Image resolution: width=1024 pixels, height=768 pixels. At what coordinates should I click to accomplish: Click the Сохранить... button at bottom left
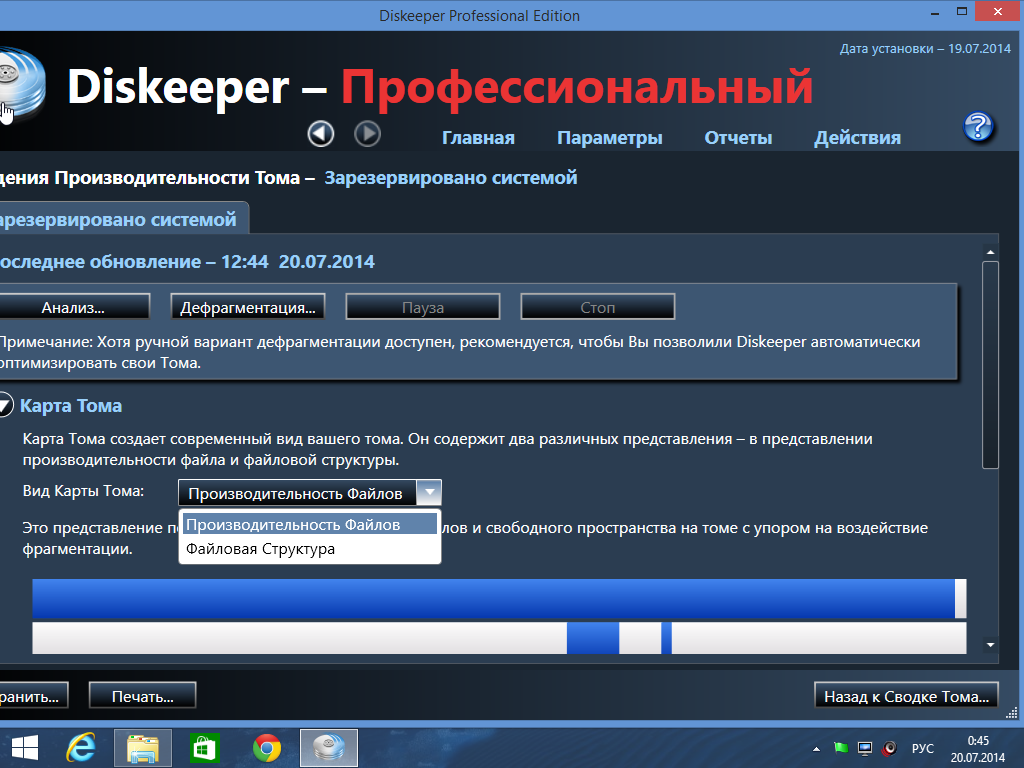click(33, 696)
